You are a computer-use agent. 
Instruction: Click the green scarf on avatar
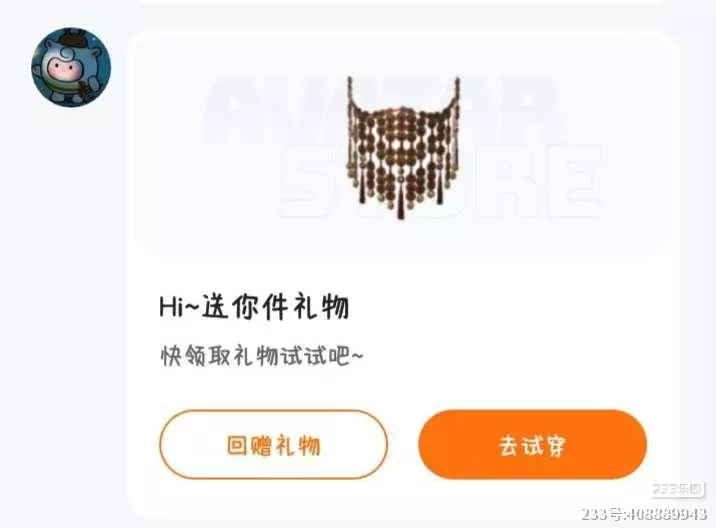[x=64, y=86]
